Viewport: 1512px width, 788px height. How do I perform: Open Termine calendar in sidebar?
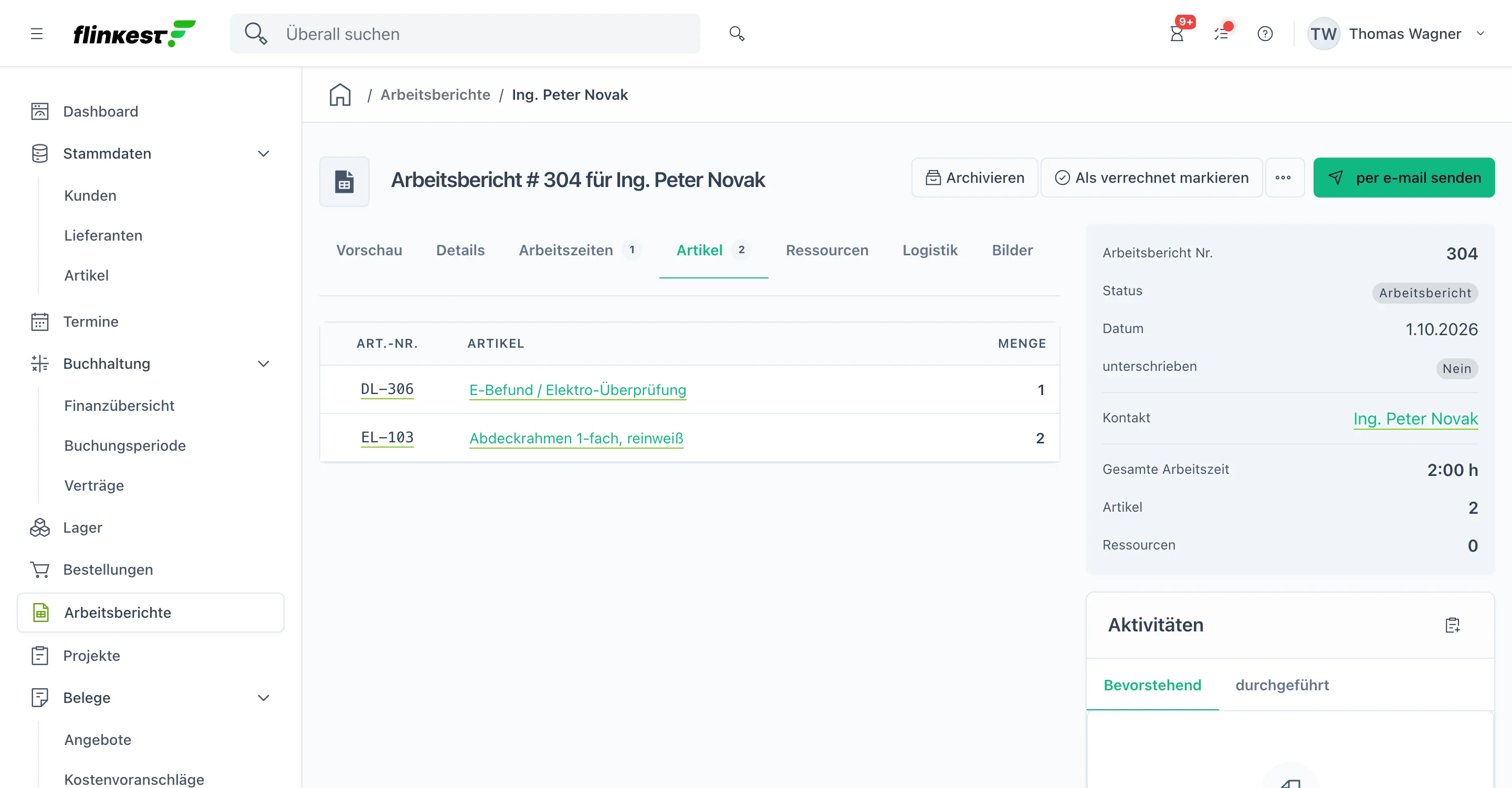coord(90,321)
